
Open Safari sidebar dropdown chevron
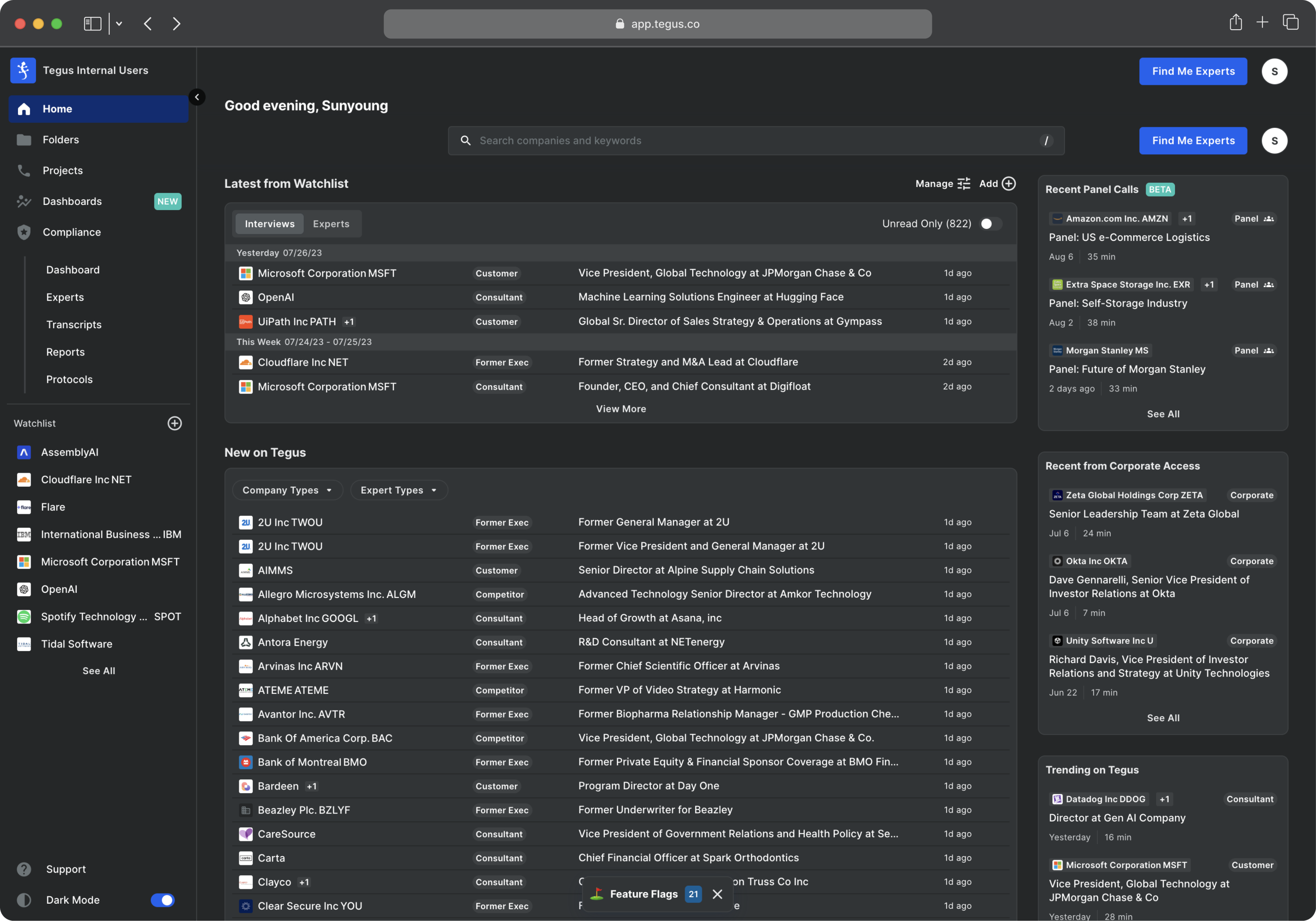119,24
